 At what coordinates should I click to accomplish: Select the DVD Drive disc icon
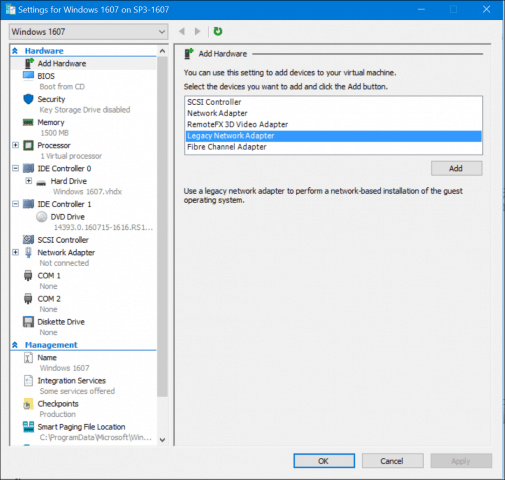42,217
